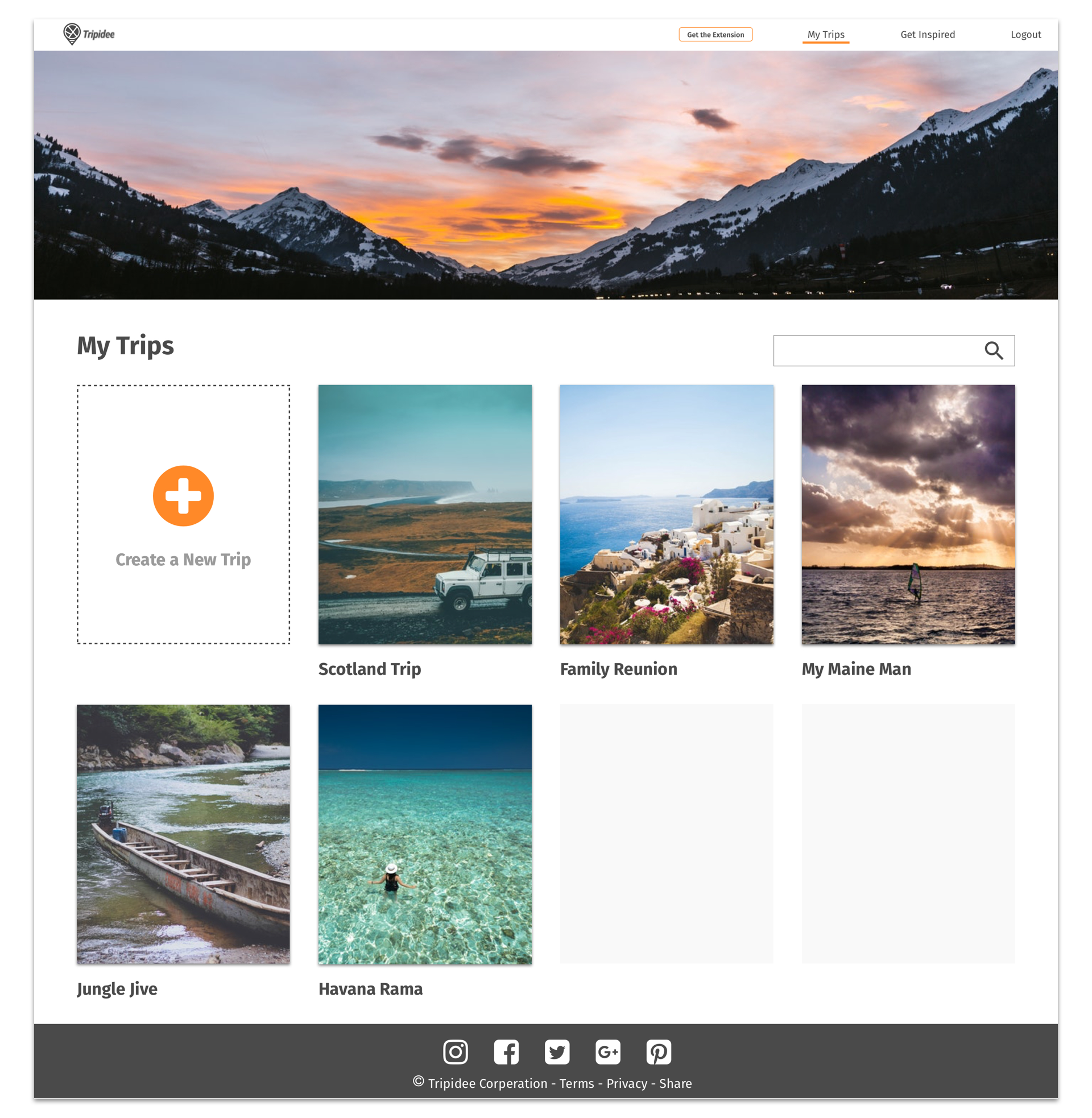The image size is (1092, 1118).
Task: Open the Terms link in footer
Action: [576, 1083]
